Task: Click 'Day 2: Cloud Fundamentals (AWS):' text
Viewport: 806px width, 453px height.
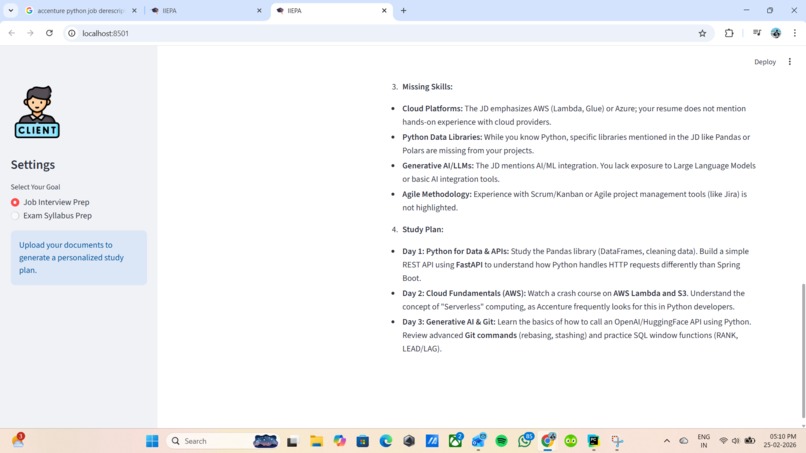Action: point(464,294)
